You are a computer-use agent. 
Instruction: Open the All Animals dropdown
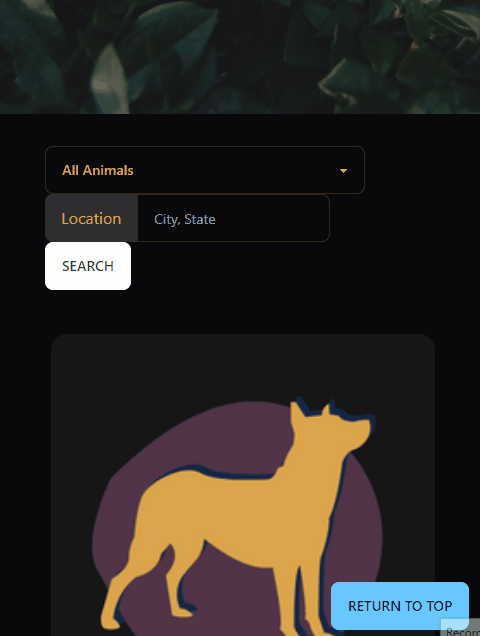click(x=205, y=170)
